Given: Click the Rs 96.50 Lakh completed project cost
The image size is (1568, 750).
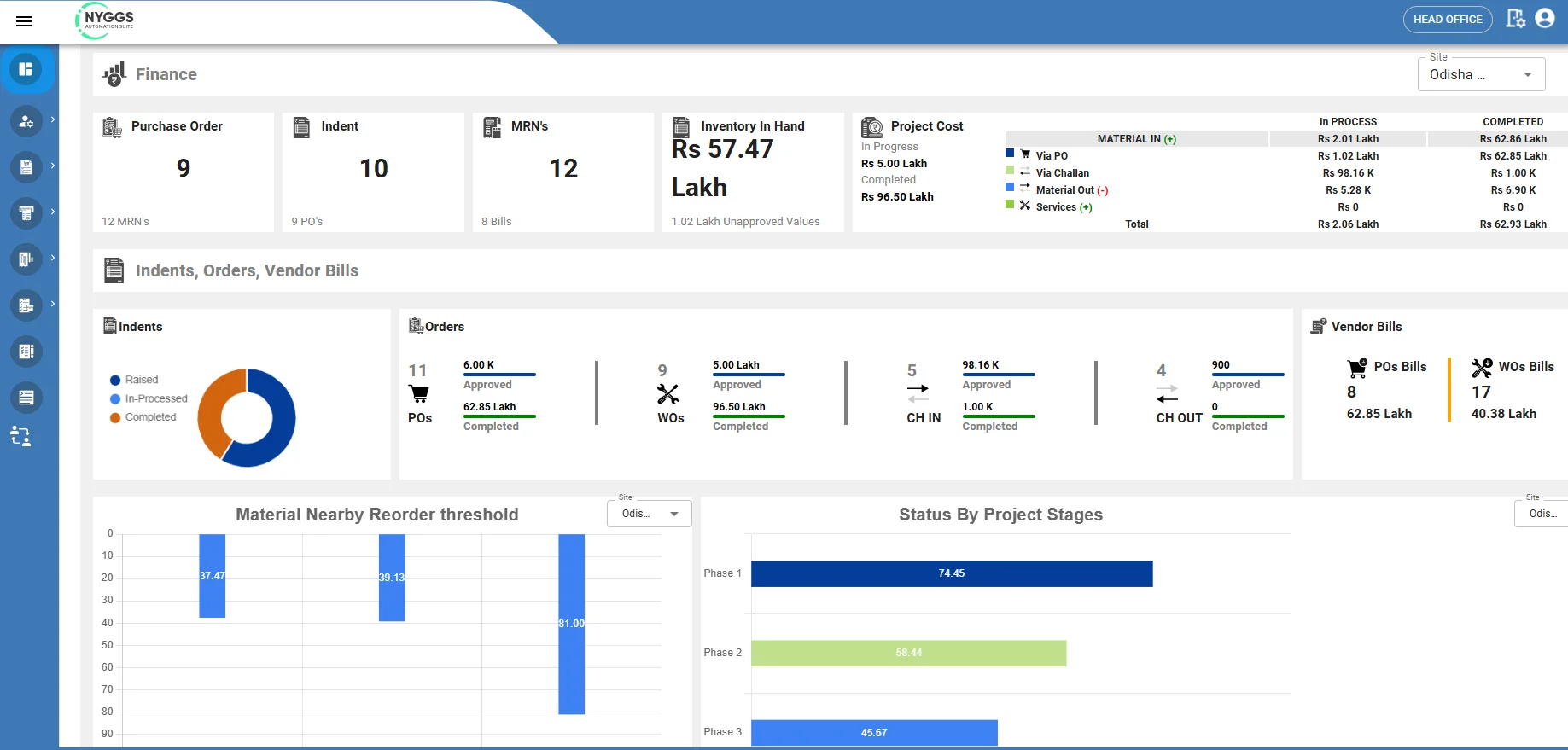Looking at the screenshot, I should pos(897,196).
